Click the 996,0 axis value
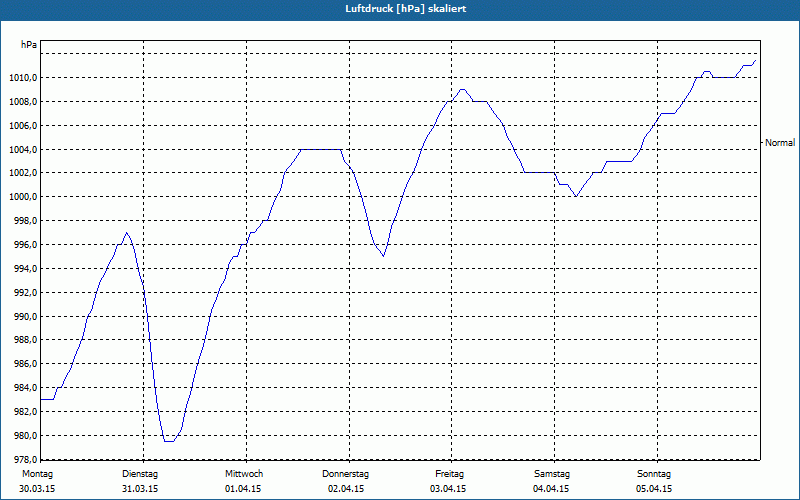 point(25,245)
